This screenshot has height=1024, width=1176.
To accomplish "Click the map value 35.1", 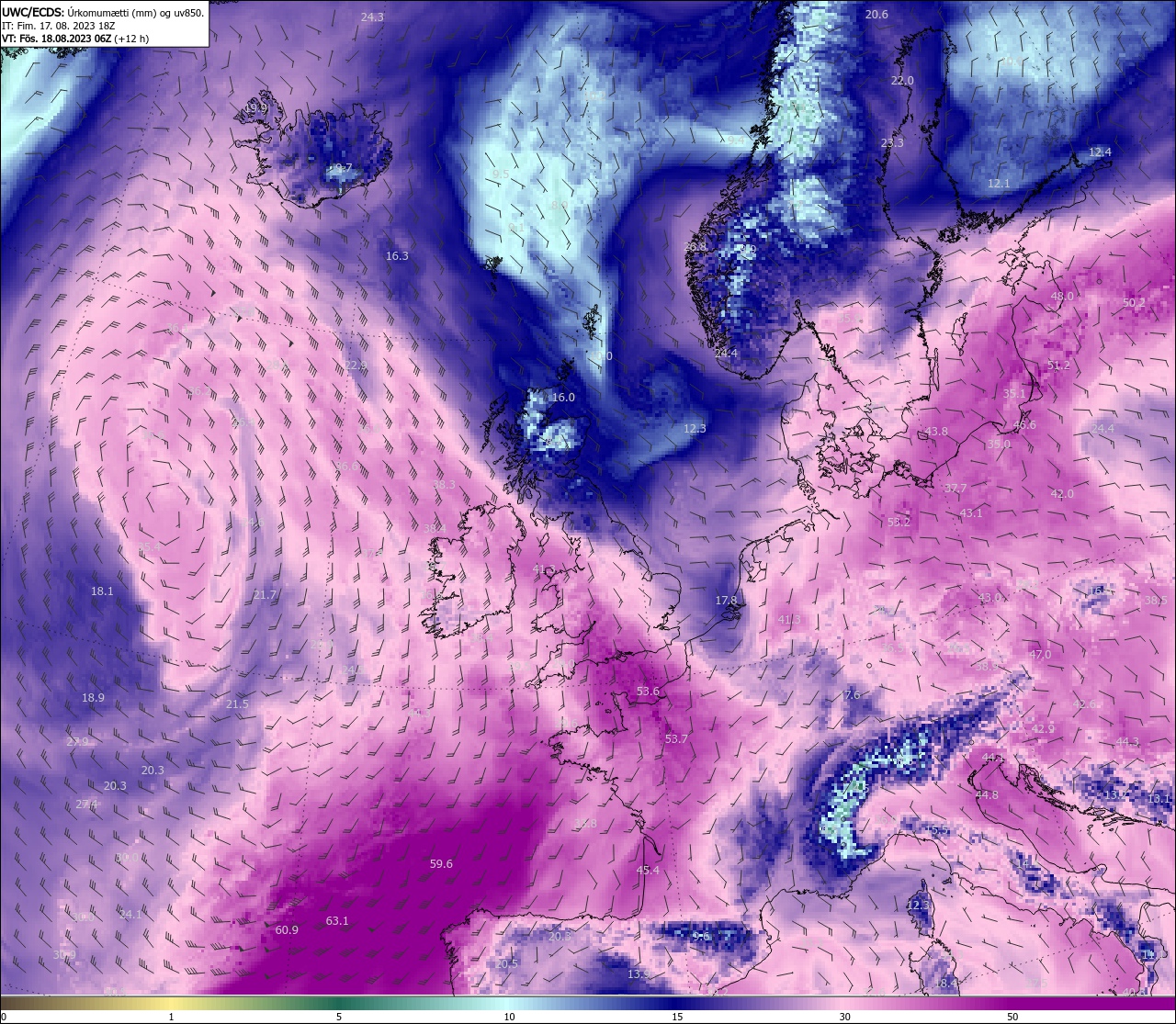I will [1013, 394].
